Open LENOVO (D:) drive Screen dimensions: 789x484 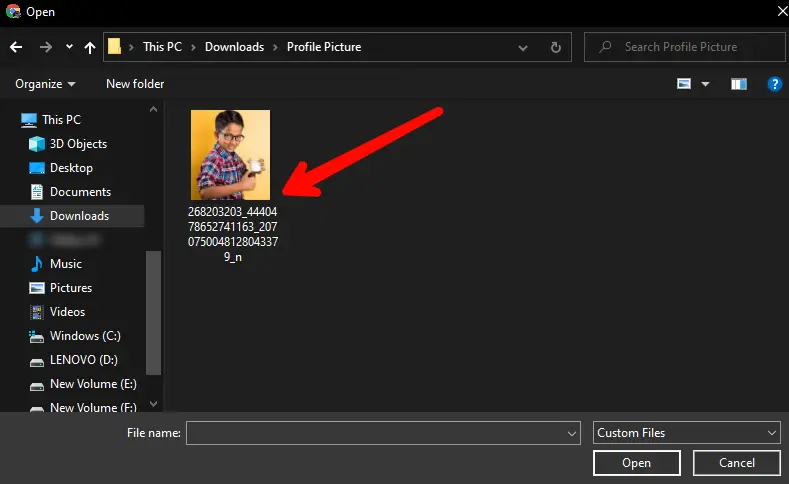pos(84,360)
